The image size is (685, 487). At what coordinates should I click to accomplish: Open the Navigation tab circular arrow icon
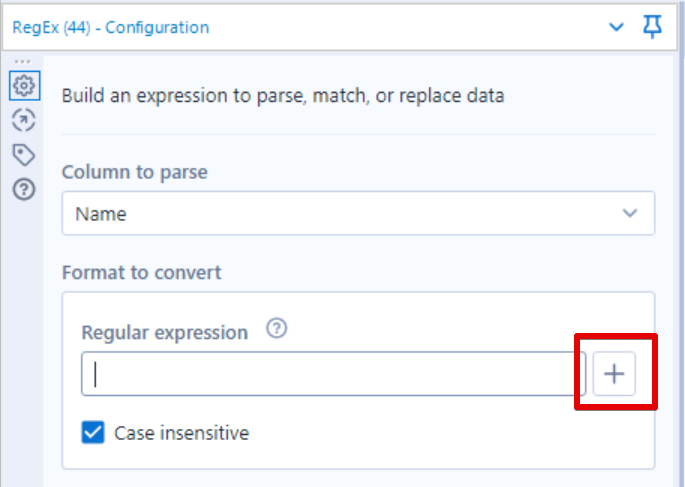point(24,120)
